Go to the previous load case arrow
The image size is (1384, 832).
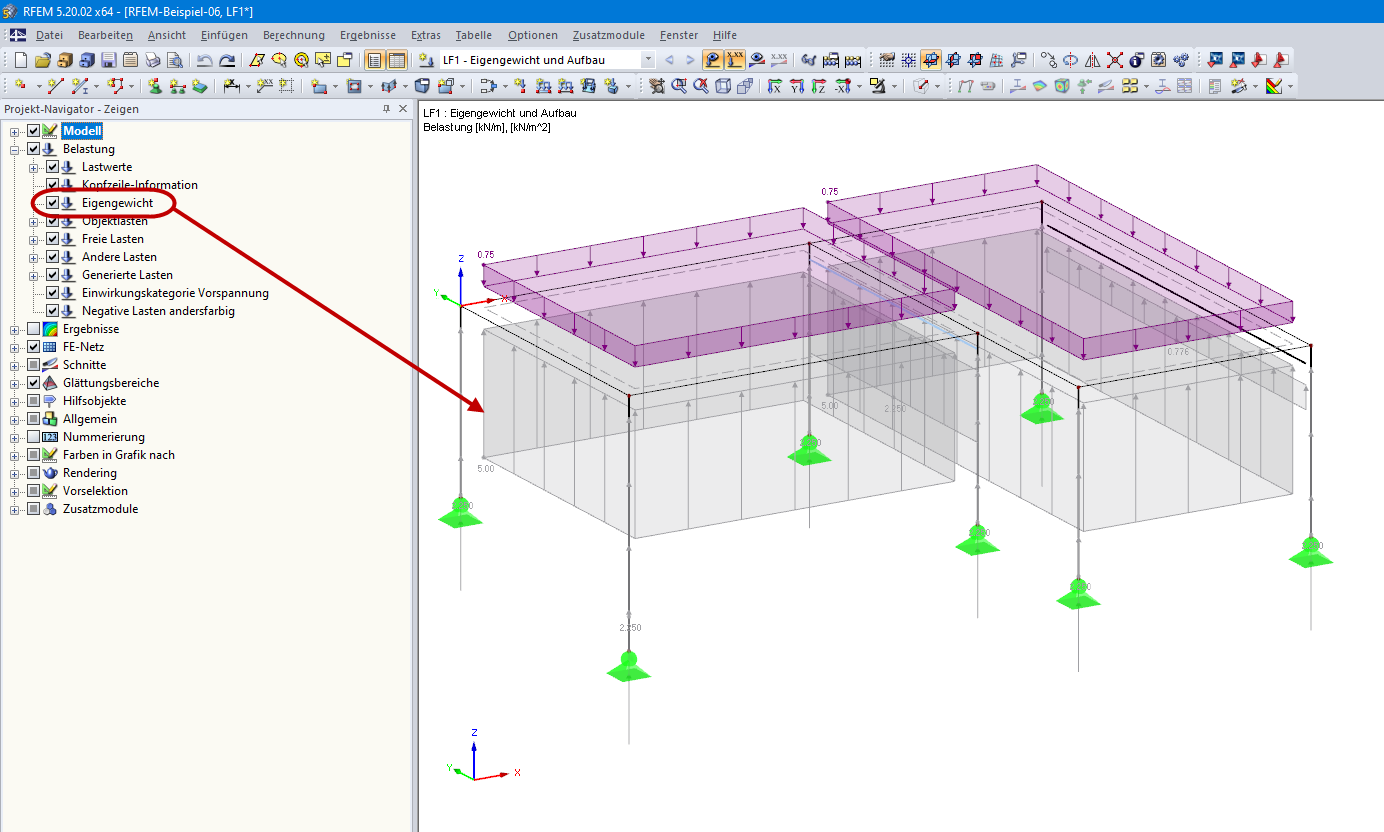[669, 60]
